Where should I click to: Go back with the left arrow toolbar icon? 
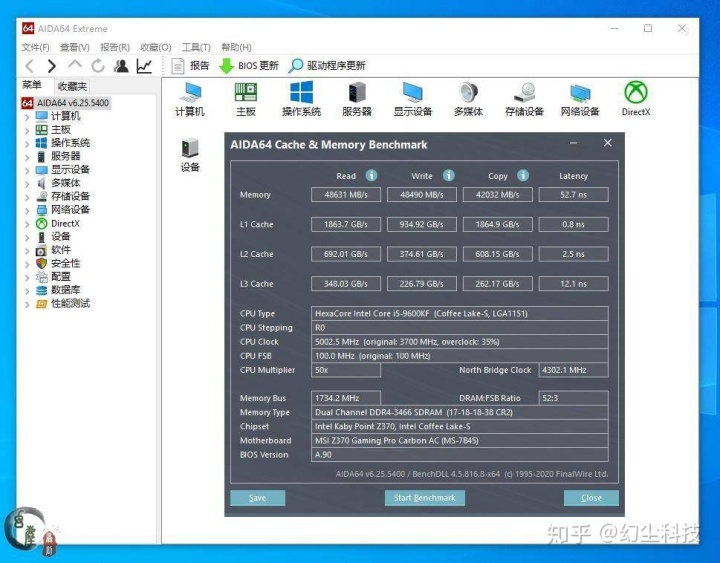30,66
